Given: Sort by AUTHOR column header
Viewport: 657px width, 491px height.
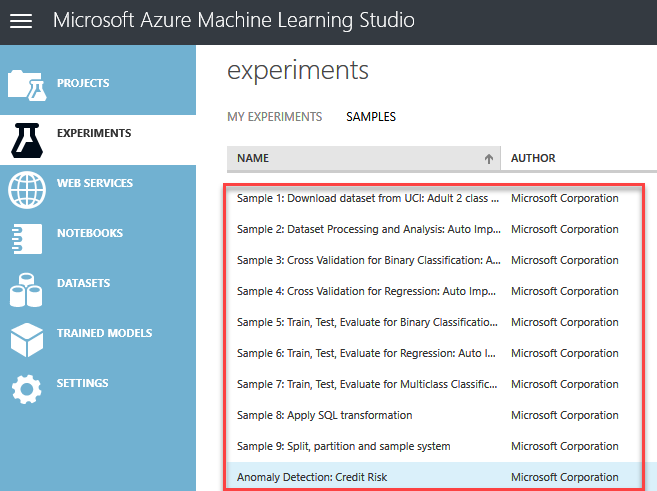Looking at the screenshot, I should tap(533, 158).
